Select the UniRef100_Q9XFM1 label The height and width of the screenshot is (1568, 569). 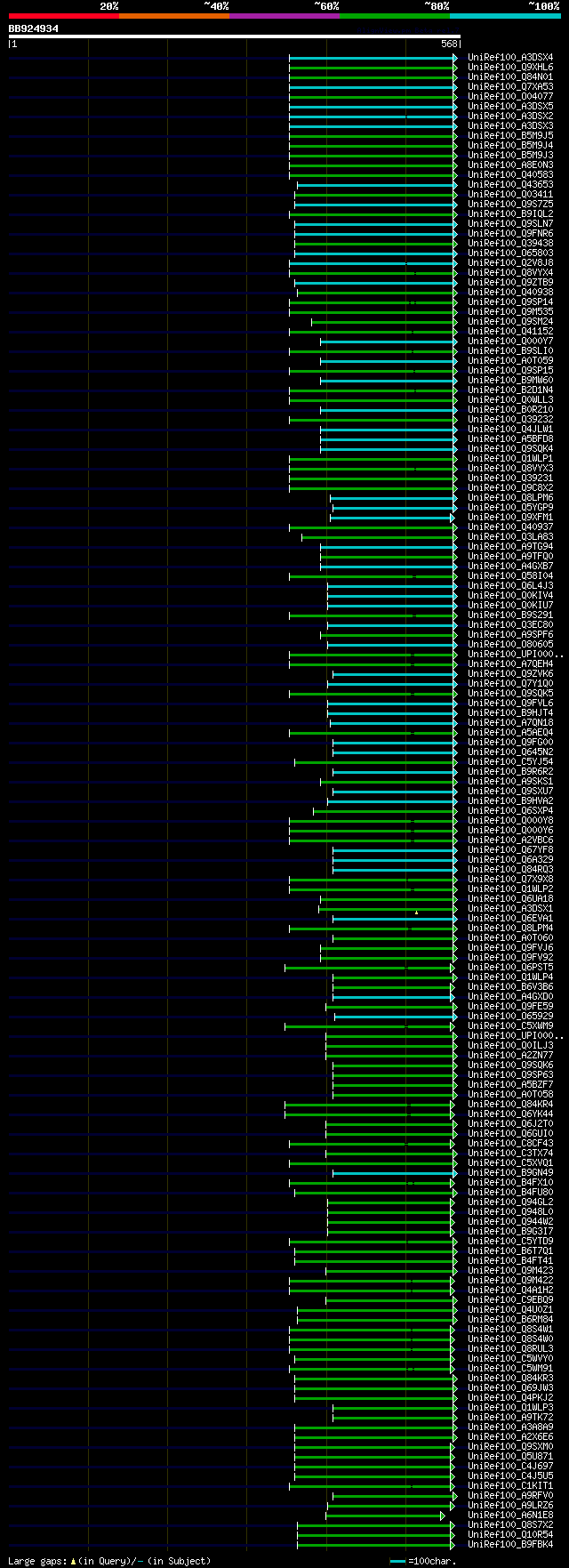(x=510, y=518)
